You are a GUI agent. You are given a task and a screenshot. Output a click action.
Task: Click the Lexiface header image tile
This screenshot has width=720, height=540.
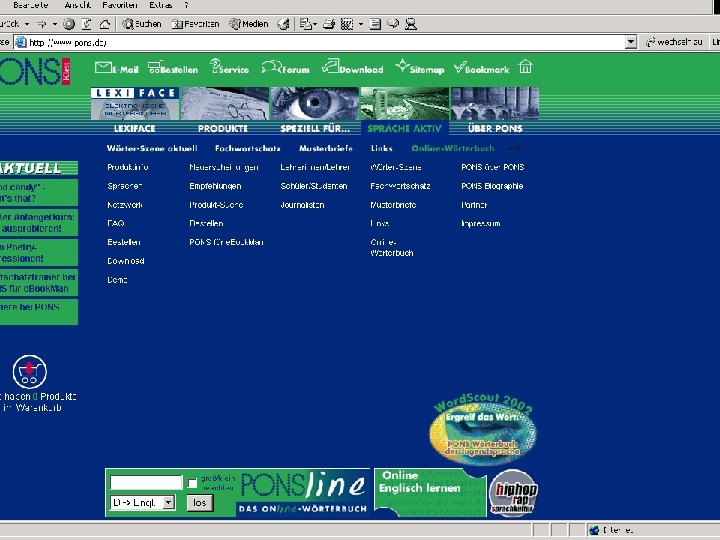(135, 103)
